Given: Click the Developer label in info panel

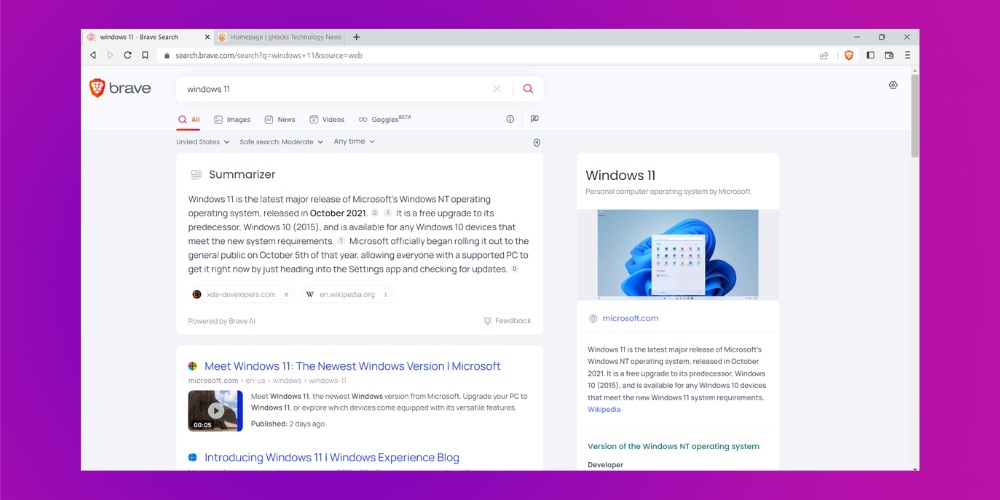Looking at the screenshot, I should point(605,465).
